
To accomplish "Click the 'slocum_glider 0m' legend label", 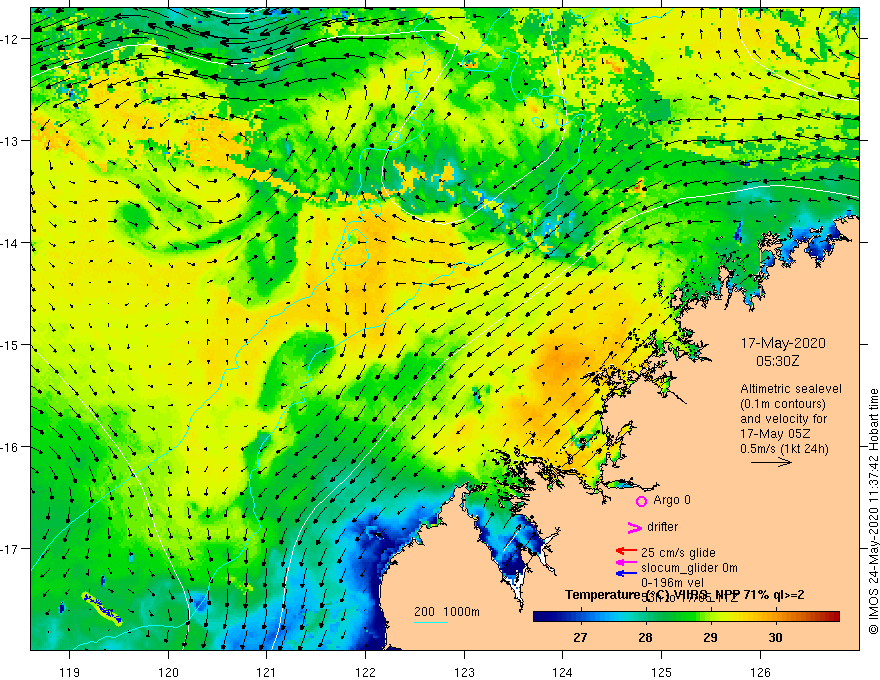I will tap(689, 568).
